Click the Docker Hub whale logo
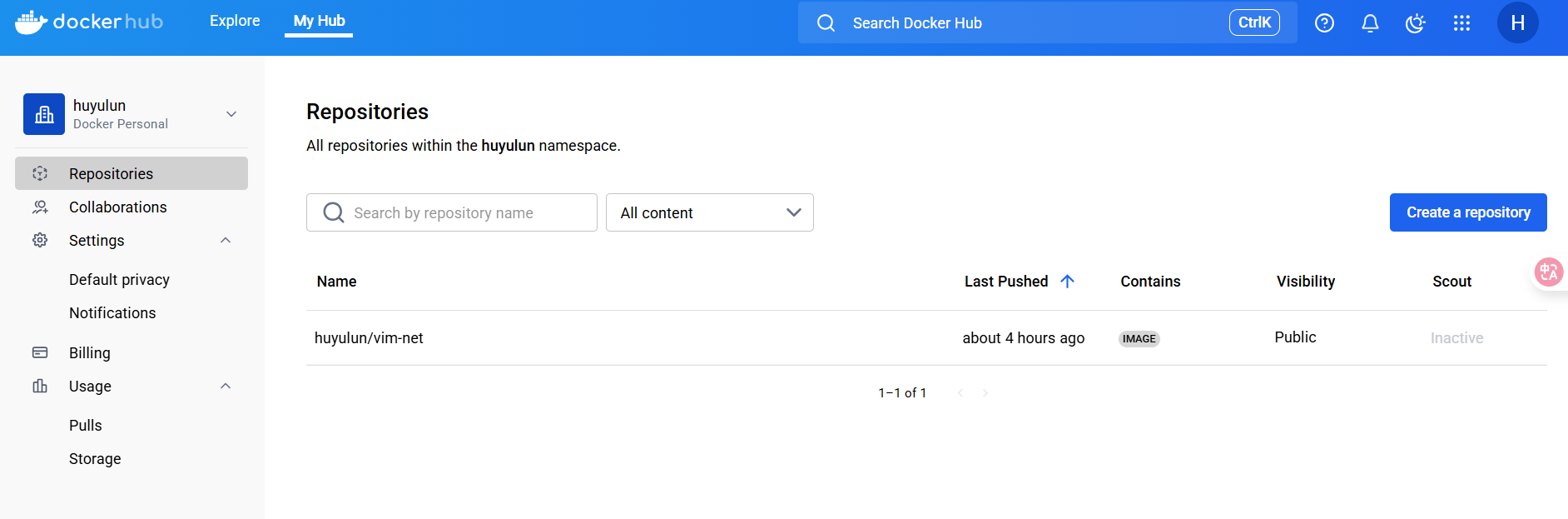The image size is (1568, 519). point(32,22)
